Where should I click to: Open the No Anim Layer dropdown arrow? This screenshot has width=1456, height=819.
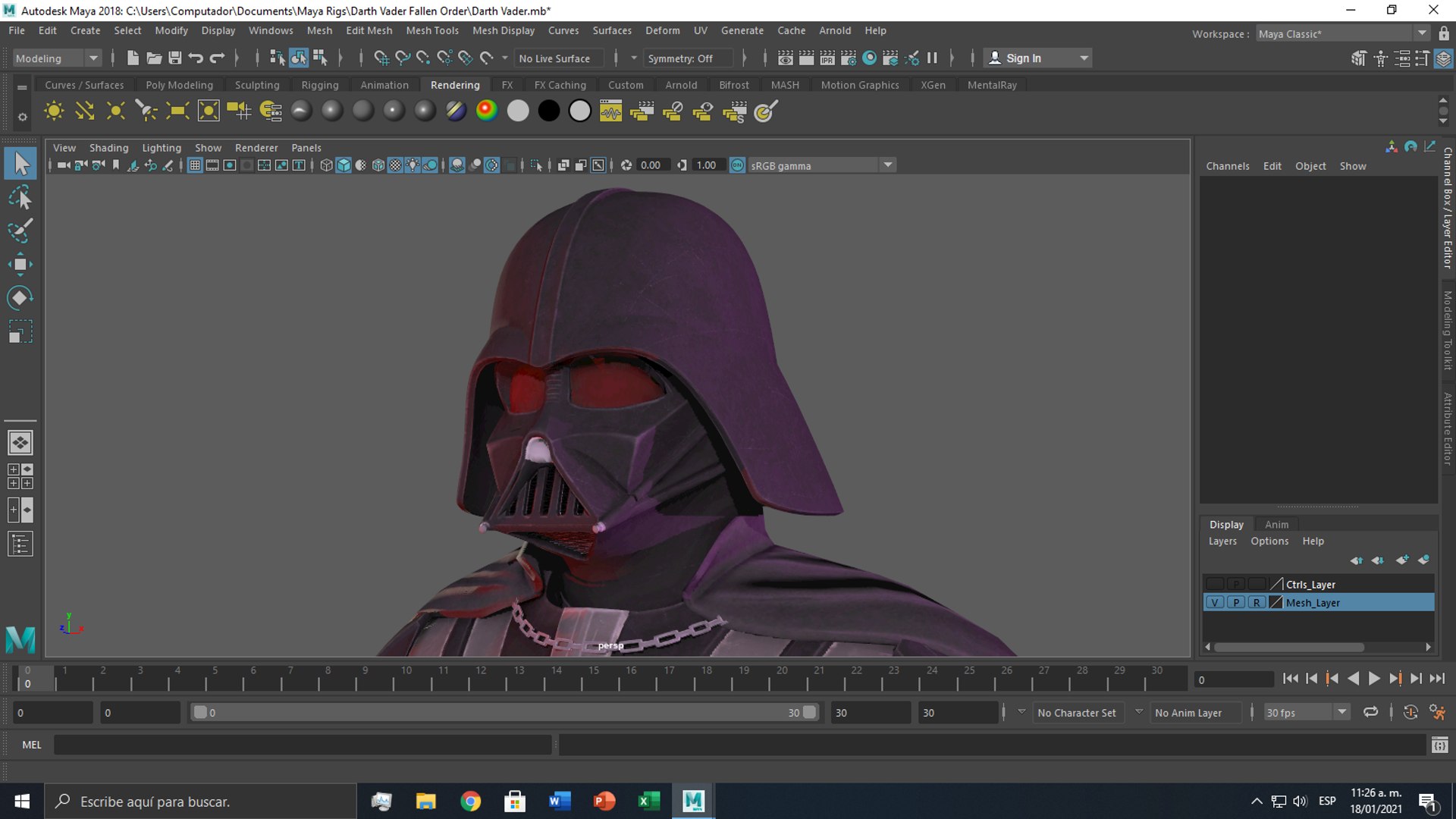pyautogui.click(x=1138, y=712)
